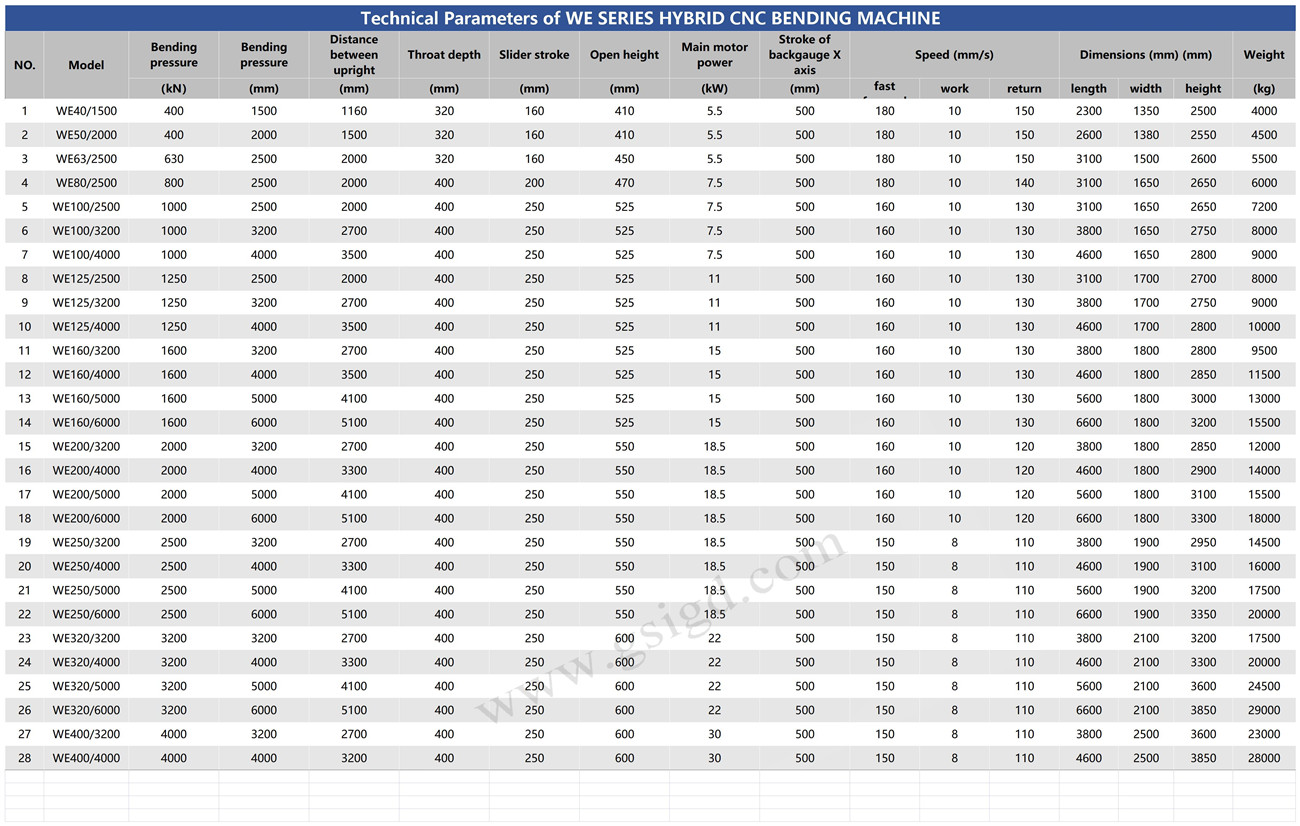Click return speed '140' in WE80/2500 row
Screen dimensions: 1300x826
1024,183
